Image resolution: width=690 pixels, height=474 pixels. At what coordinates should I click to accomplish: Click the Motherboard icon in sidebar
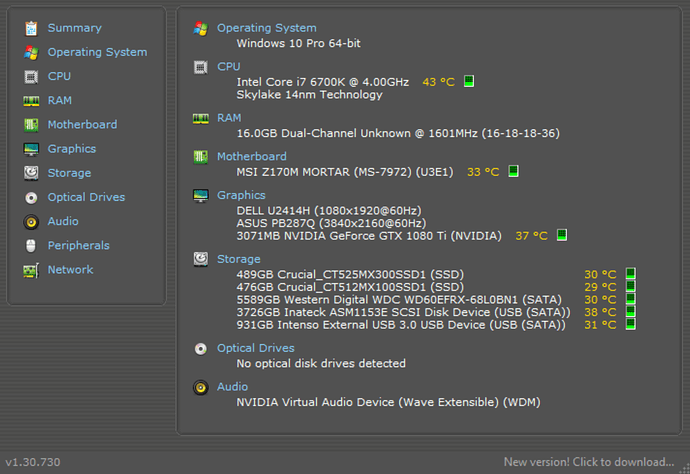(31, 125)
